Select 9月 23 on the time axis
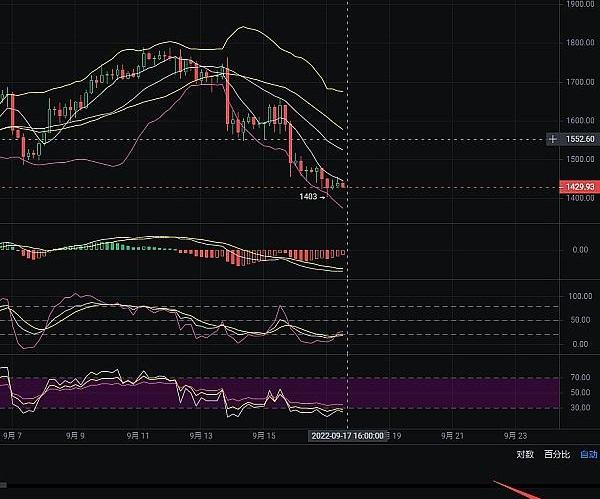 click(x=516, y=436)
